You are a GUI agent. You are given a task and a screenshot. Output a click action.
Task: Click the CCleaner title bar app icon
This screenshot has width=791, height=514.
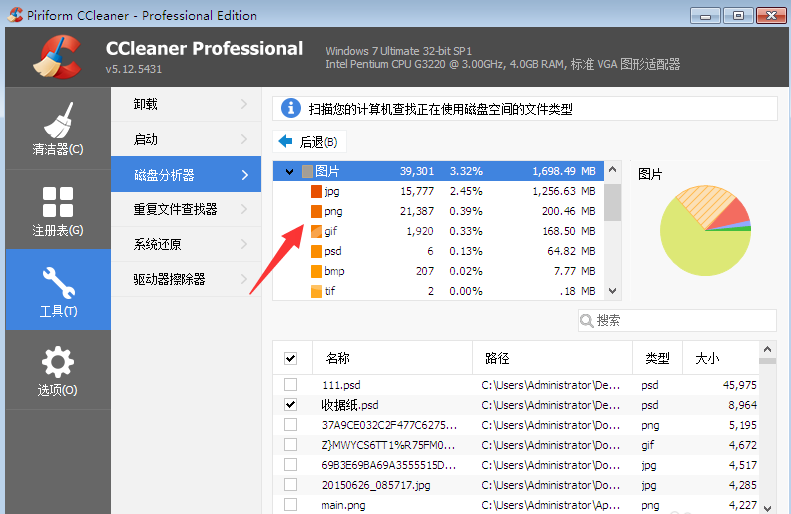[x=16, y=15]
